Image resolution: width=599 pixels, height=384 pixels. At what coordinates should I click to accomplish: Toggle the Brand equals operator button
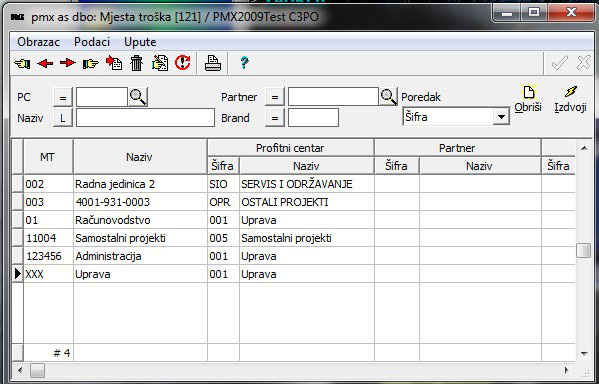tap(275, 118)
